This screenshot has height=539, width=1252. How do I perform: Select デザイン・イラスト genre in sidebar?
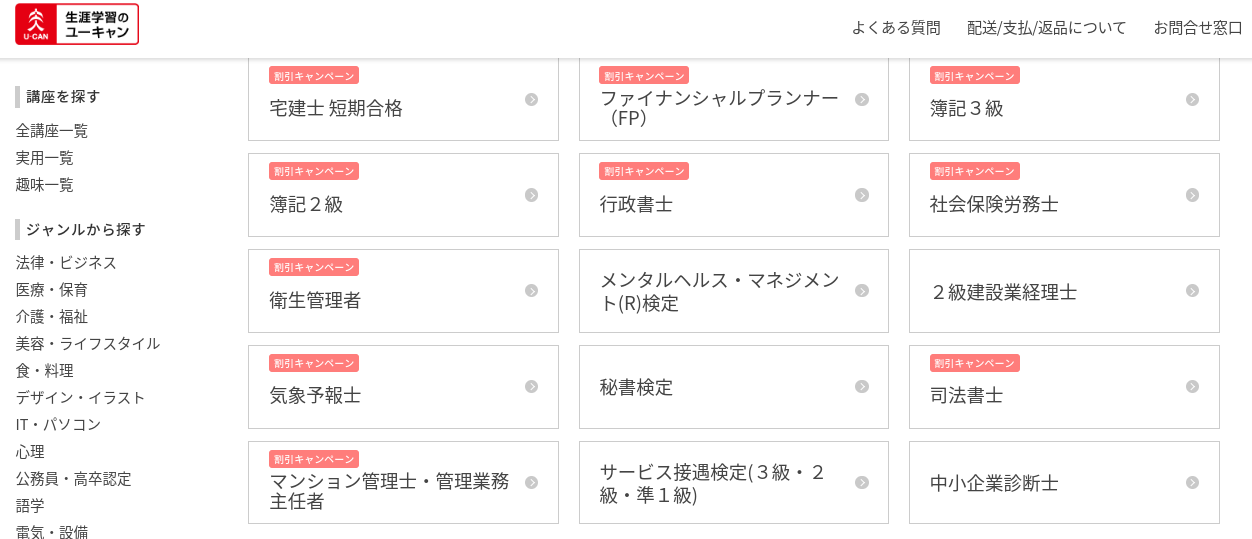(80, 398)
